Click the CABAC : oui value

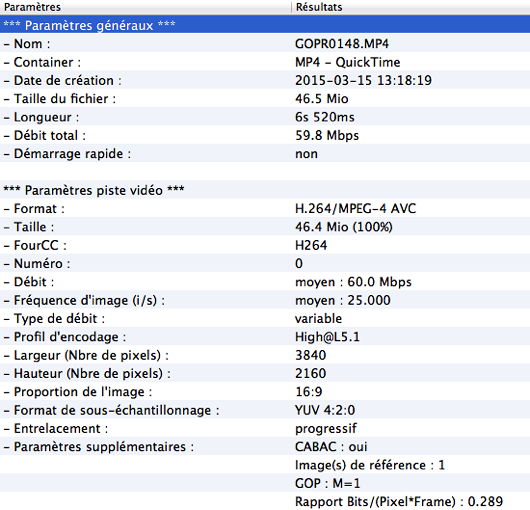pos(331,447)
